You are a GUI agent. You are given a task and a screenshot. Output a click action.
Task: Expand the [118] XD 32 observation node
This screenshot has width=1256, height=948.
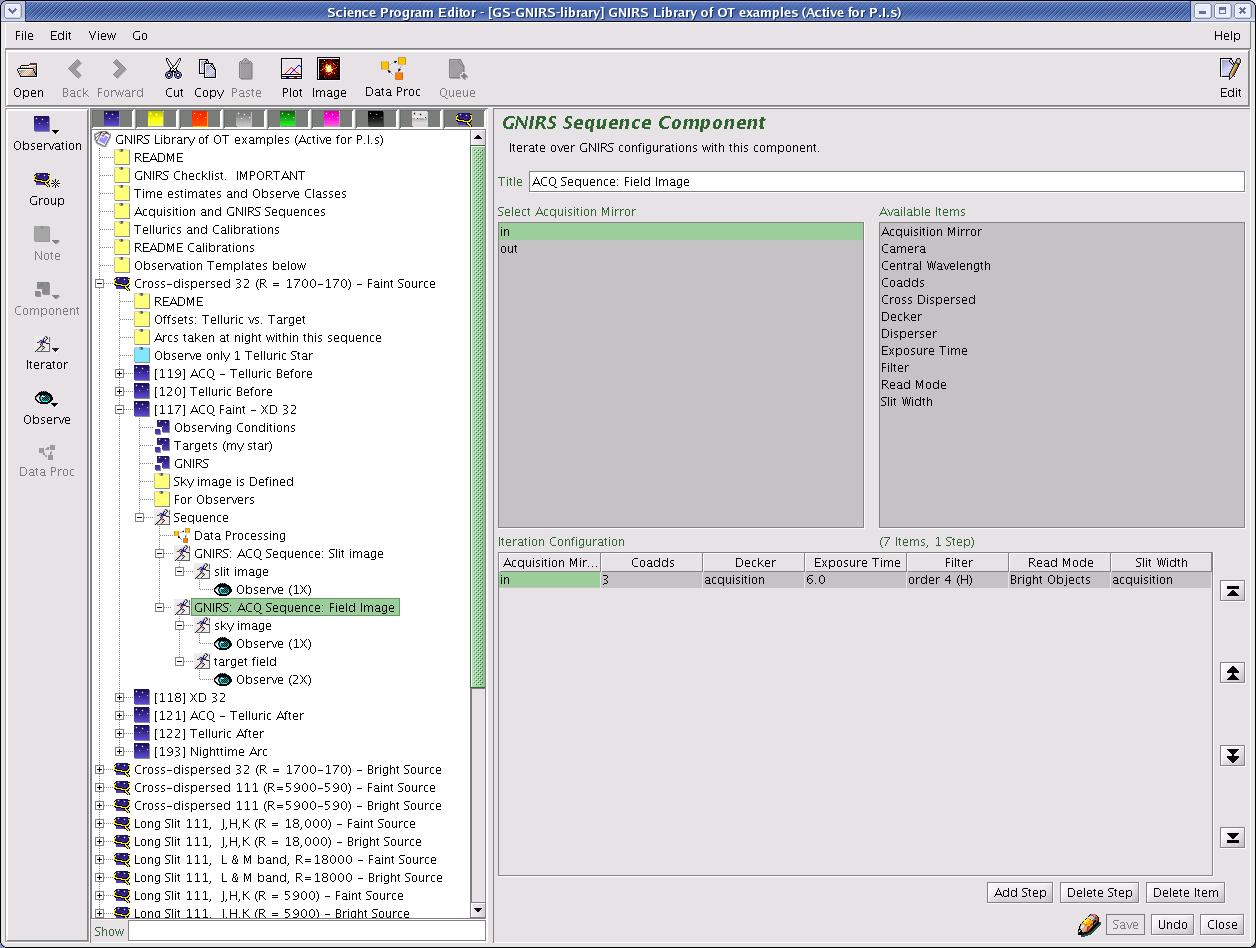[119, 698]
